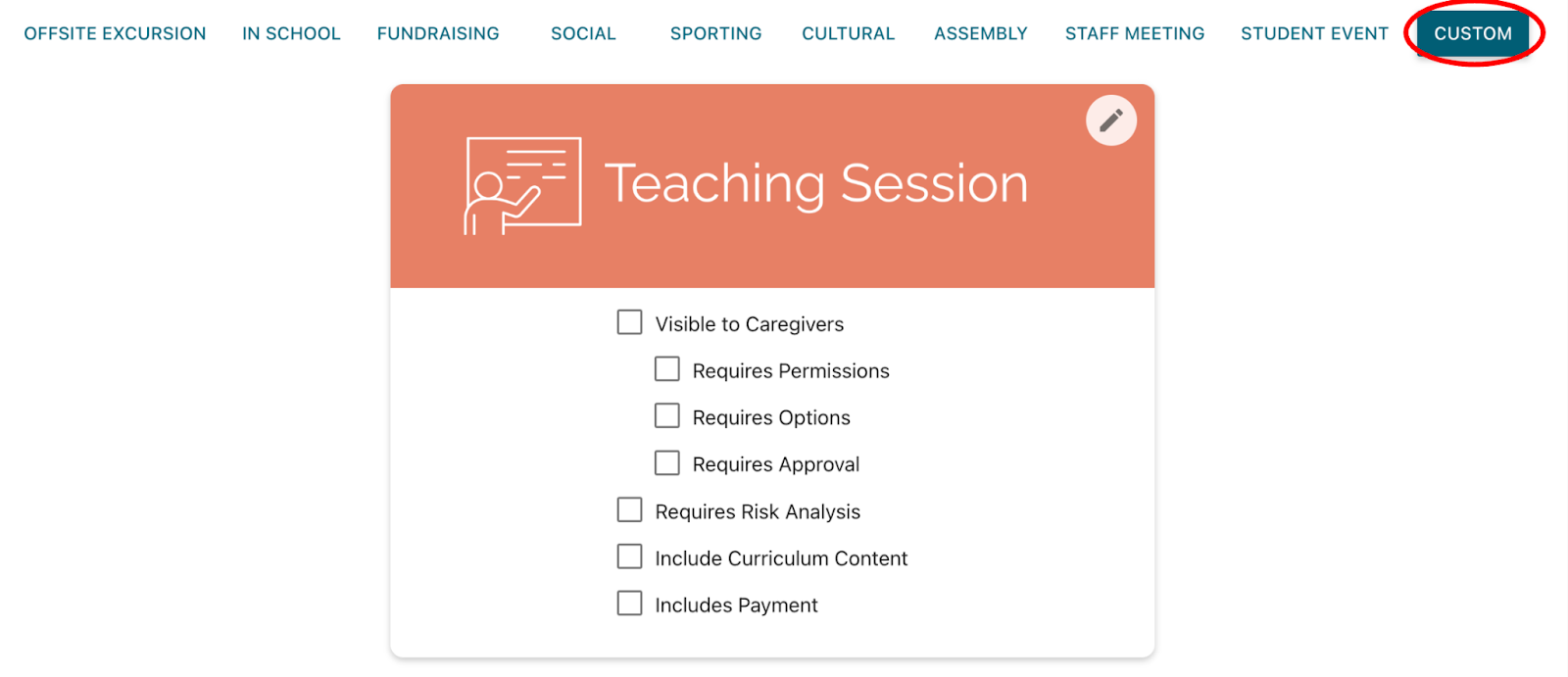This screenshot has width=1568, height=677.
Task: Click the Custom tab button
Action: click(x=1473, y=33)
